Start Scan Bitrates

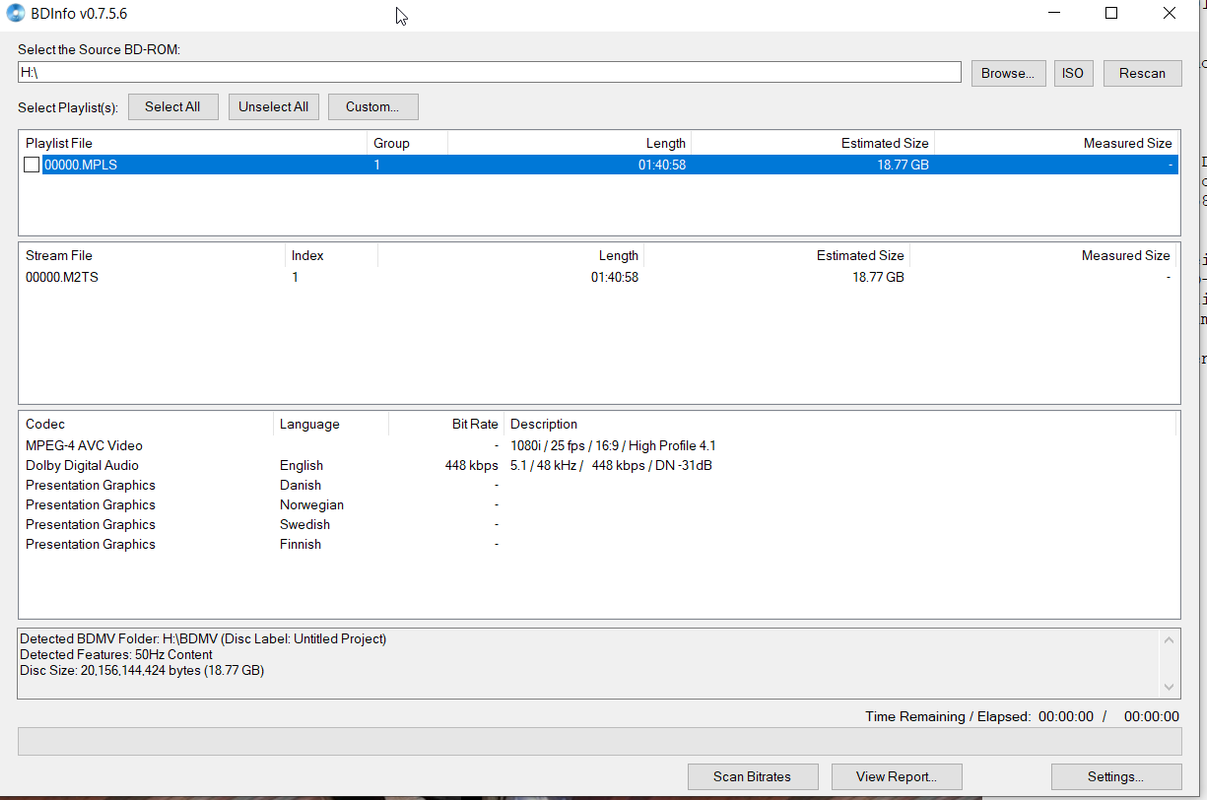(x=752, y=777)
